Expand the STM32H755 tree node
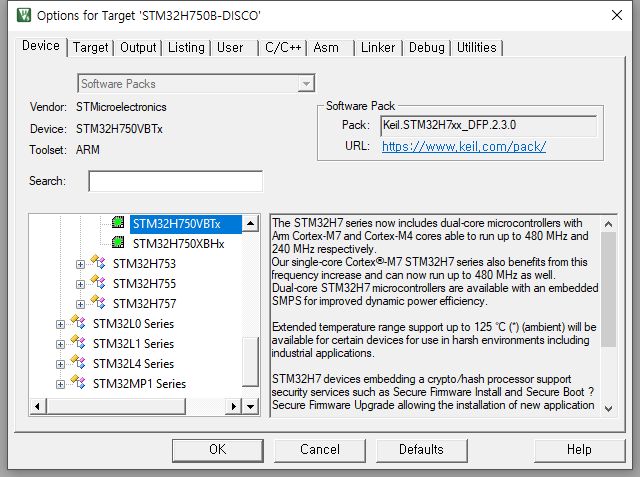 (80, 284)
